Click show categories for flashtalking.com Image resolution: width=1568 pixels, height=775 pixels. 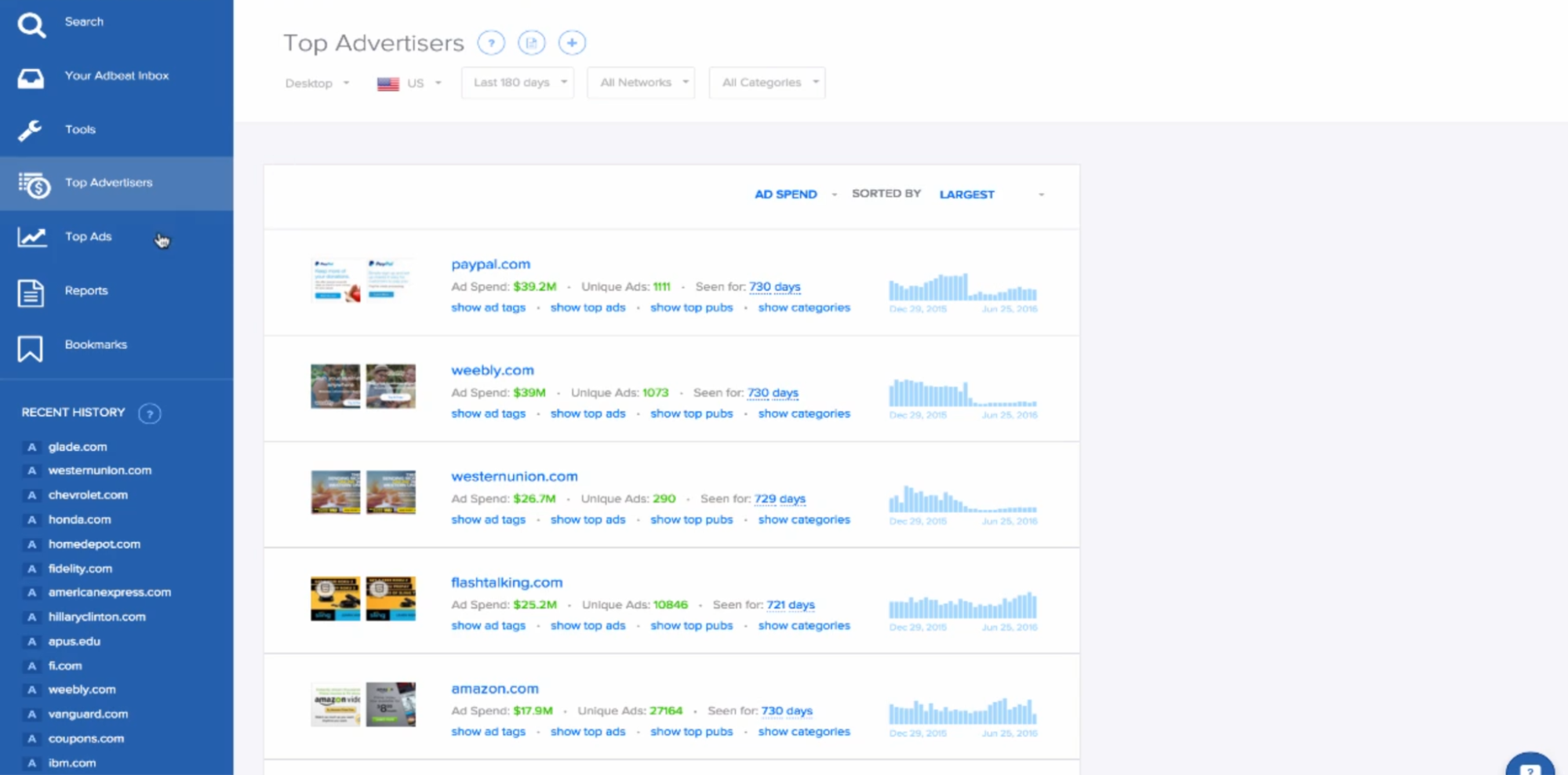803,625
